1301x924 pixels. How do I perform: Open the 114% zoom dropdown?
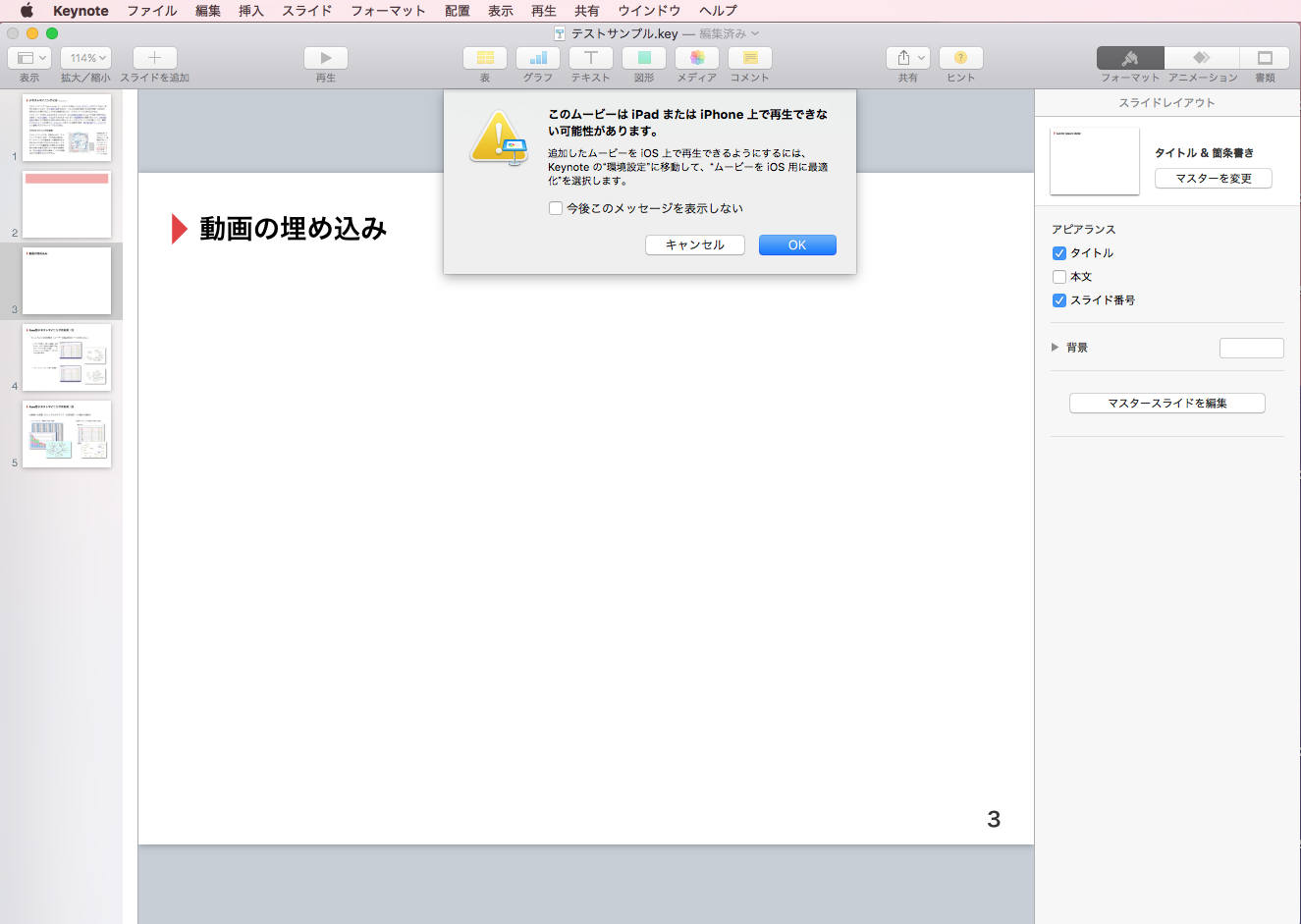[86, 59]
